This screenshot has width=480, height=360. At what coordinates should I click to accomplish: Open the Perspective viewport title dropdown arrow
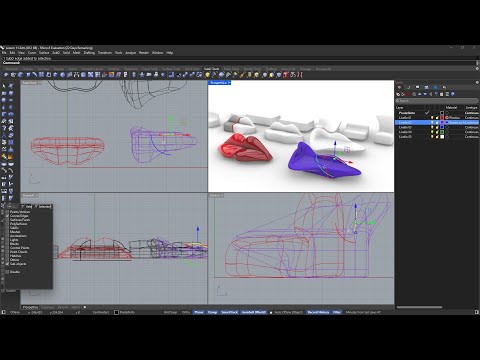click(x=229, y=82)
